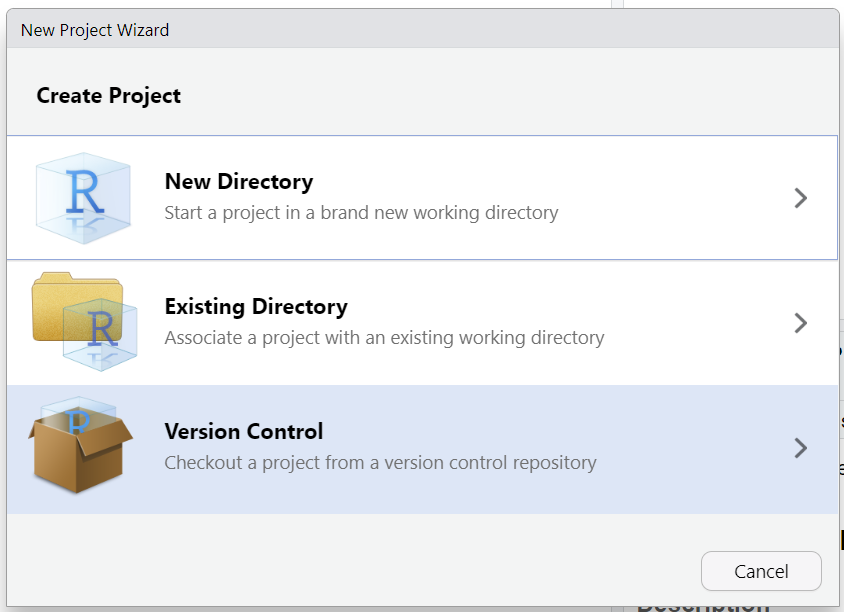Click the Create Project heading
The width and height of the screenshot is (844, 612).
click(x=109, y=96)
